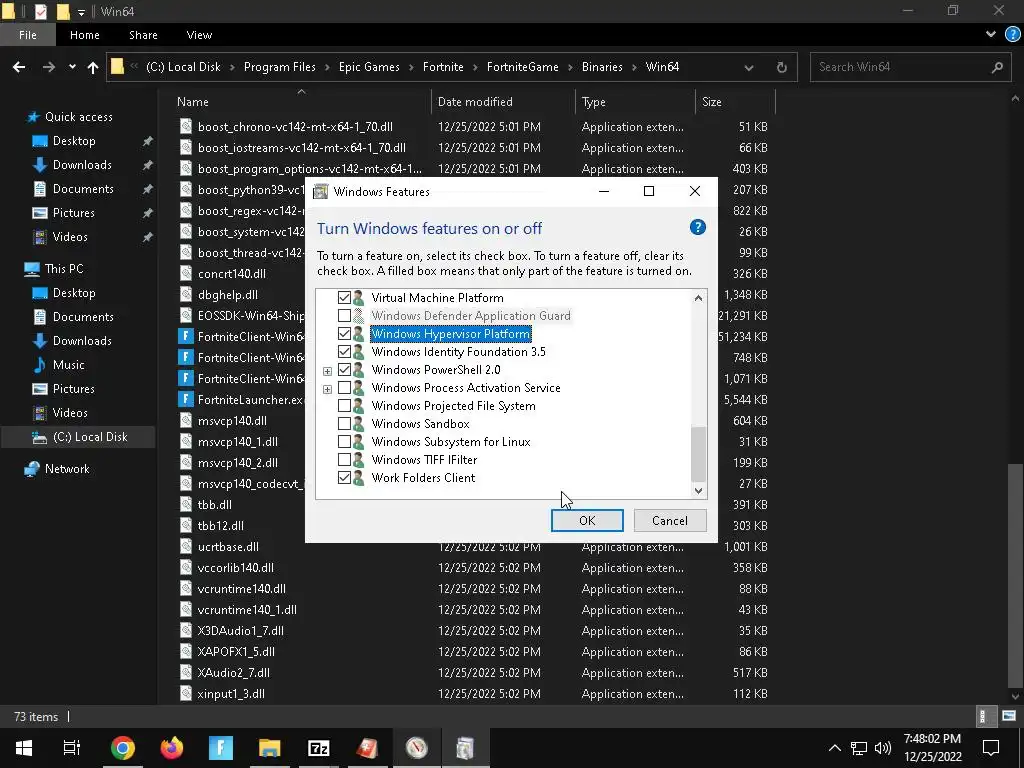The width and height of the screenshot is (1024, 768).
Task: Enable Windows Process Activation Service
Action: [344, 388]
